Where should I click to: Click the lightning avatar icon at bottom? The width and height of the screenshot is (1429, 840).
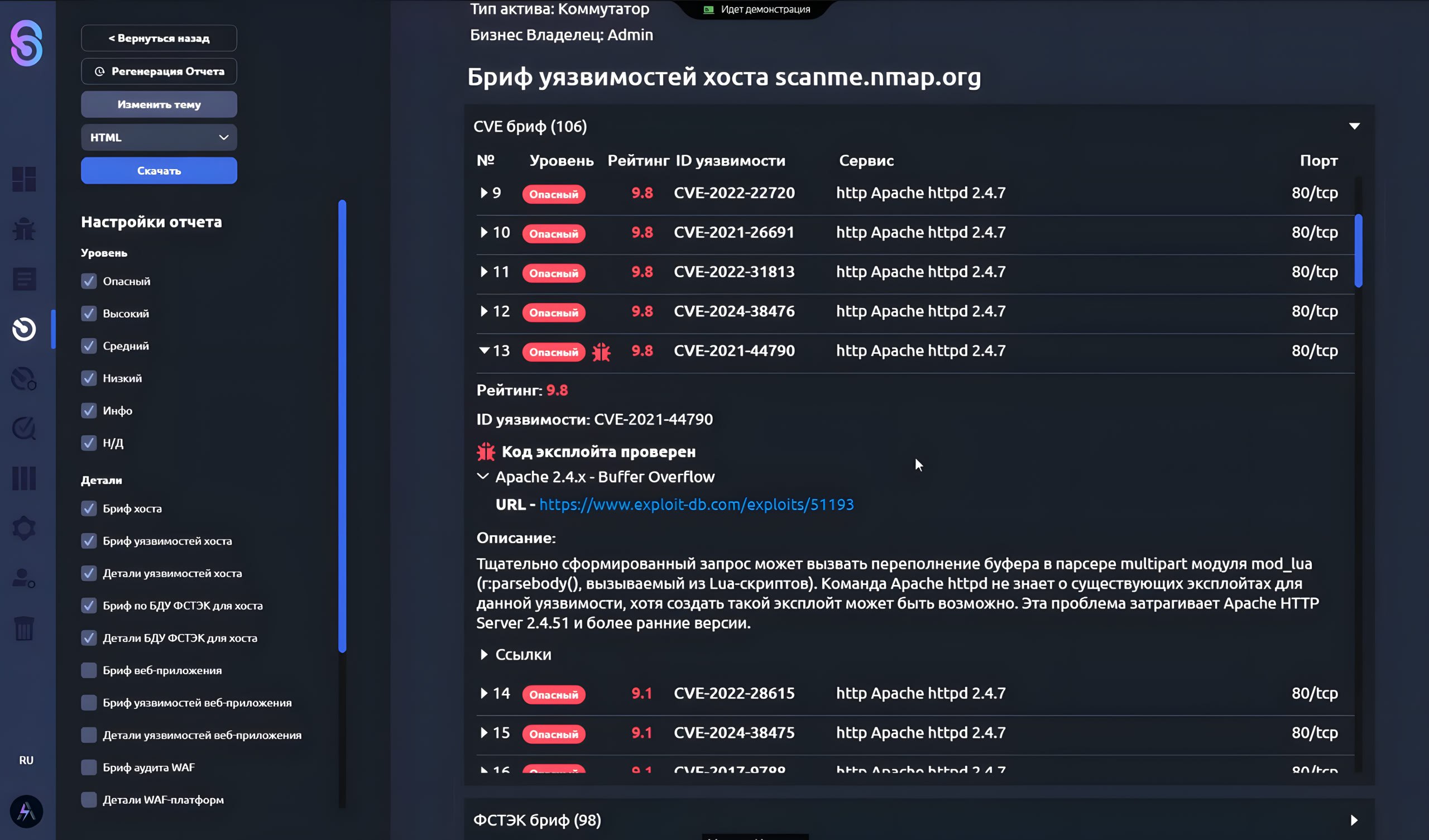point(26,811)
